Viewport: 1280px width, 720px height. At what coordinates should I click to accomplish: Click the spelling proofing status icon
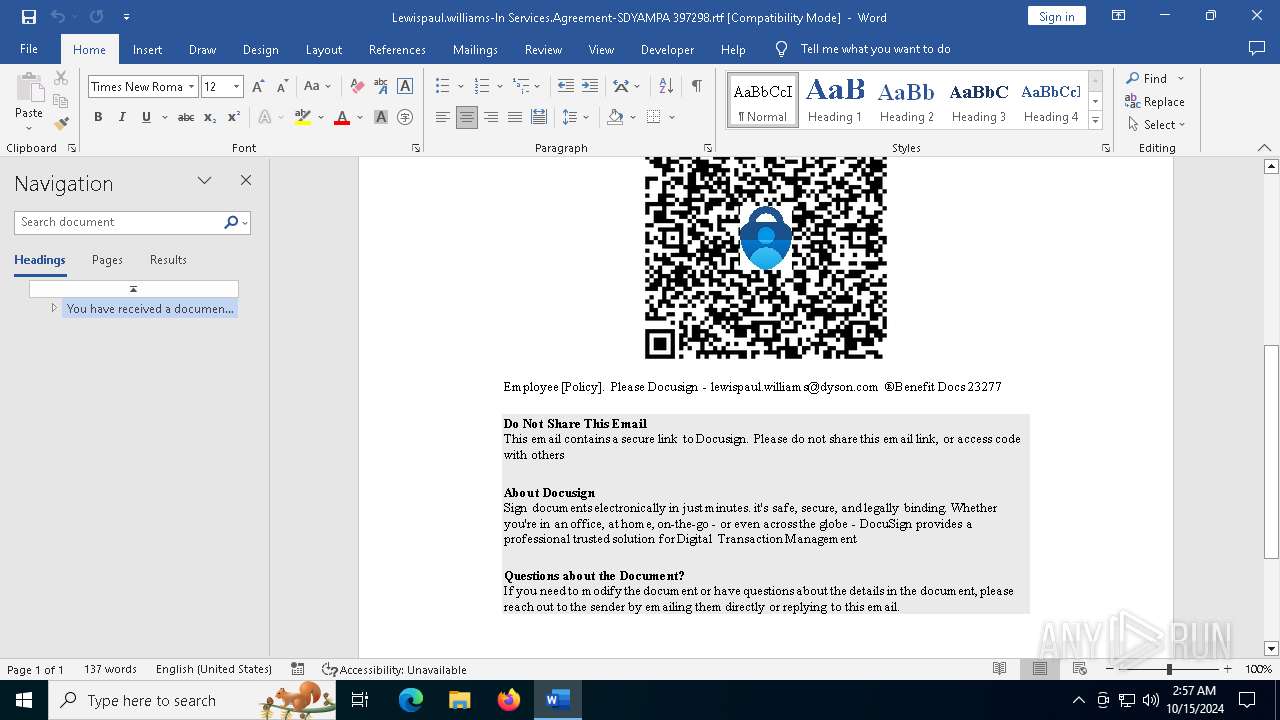click(x=297, y=669)
